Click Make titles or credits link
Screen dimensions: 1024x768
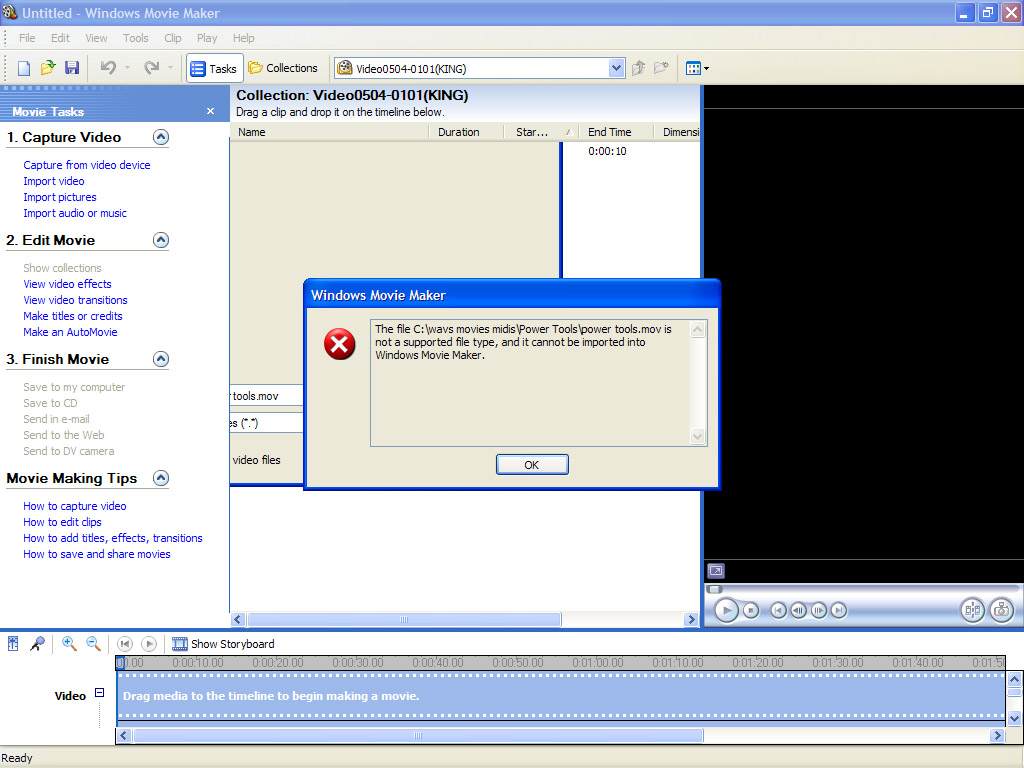[x=72, y=316]
